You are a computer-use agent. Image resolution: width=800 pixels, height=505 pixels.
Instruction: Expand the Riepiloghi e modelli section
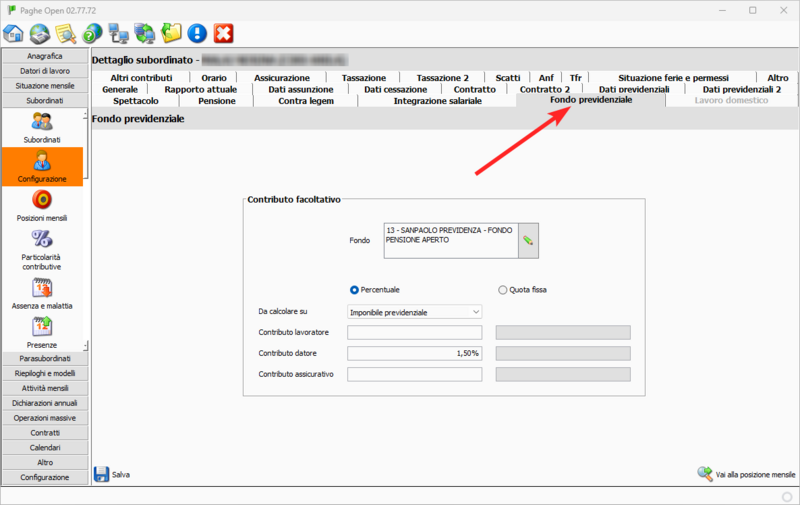tap(44, 373)
